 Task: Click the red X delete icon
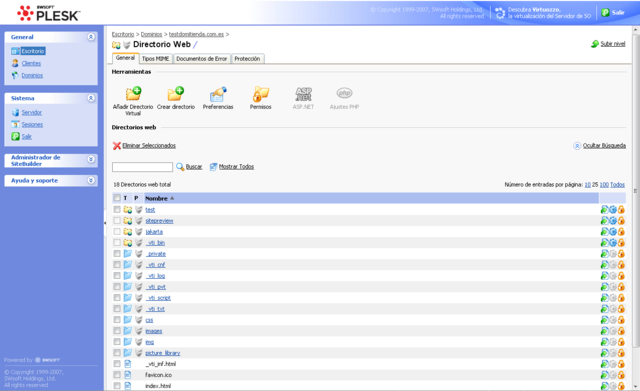pyautogui.click(x=117, y=146)
